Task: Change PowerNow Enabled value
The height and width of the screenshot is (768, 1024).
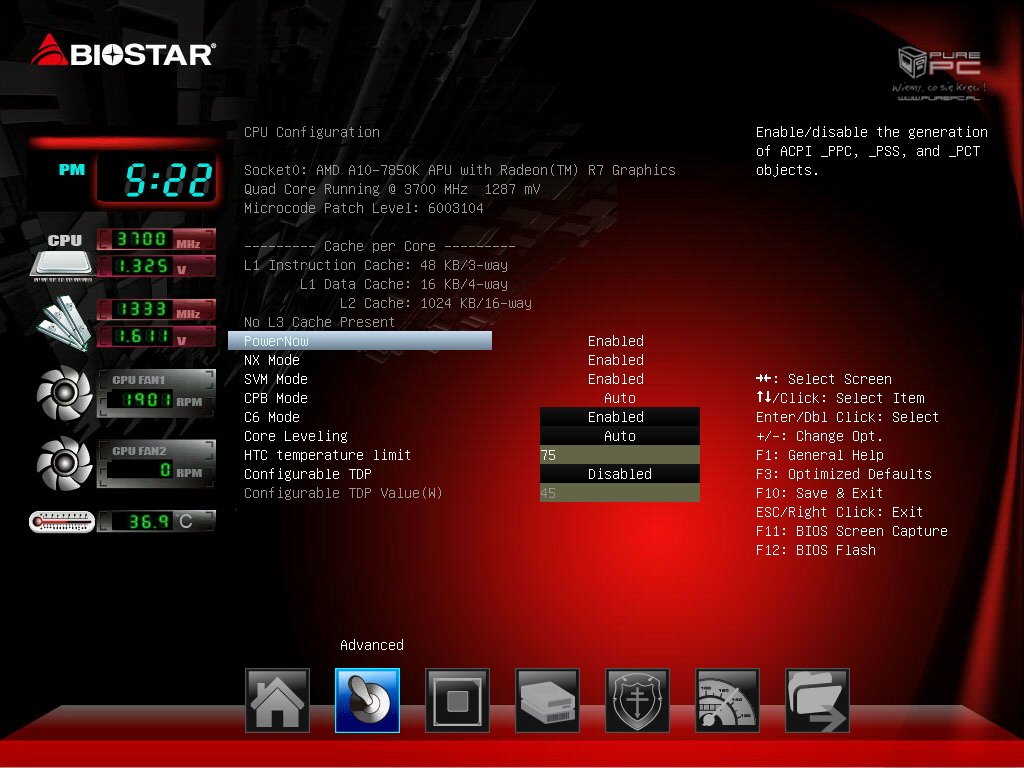Action: coord(616,341)
